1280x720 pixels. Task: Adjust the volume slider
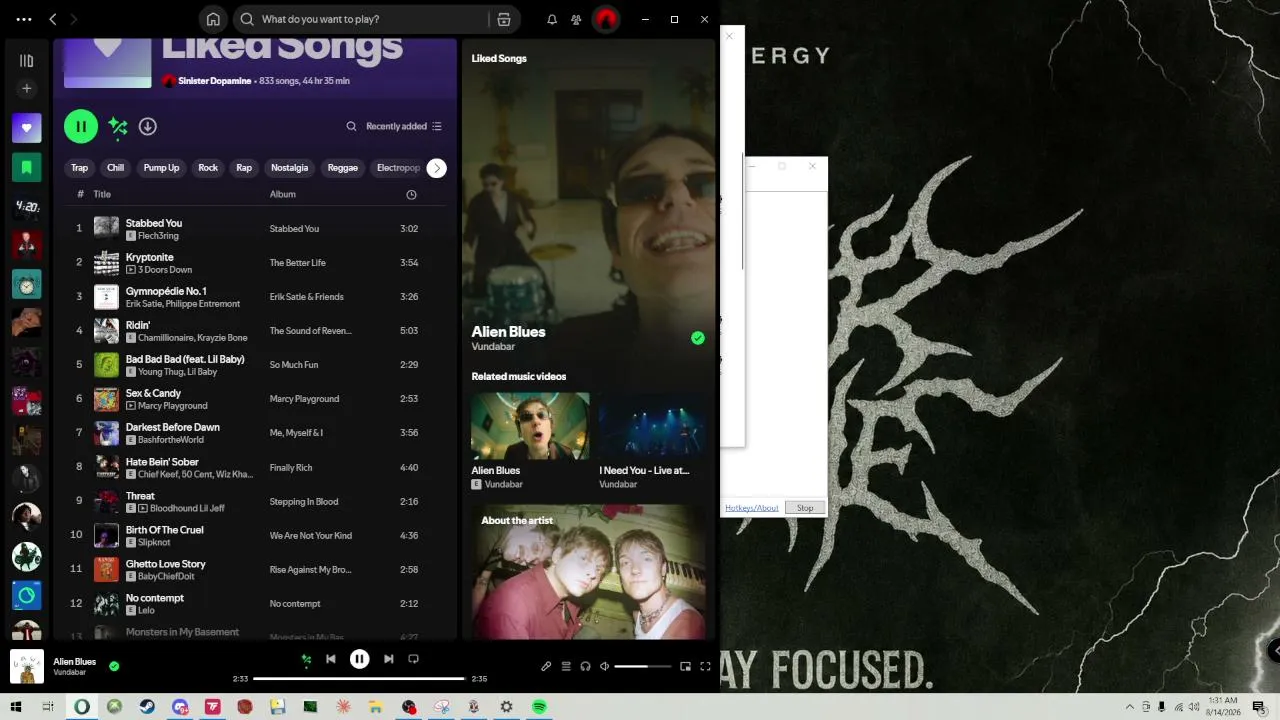(643, 666)
